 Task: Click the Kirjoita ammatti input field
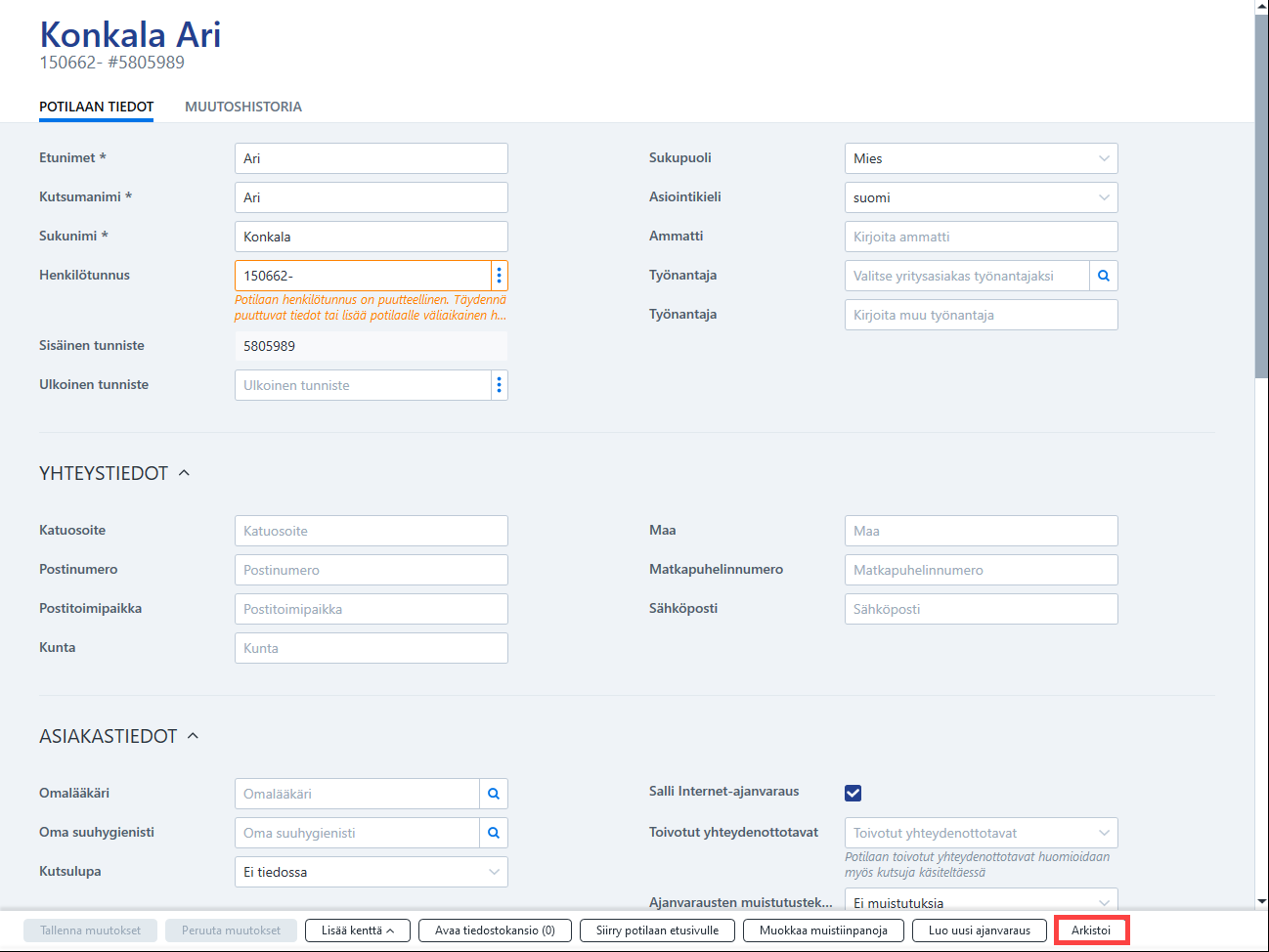(982, 237)
